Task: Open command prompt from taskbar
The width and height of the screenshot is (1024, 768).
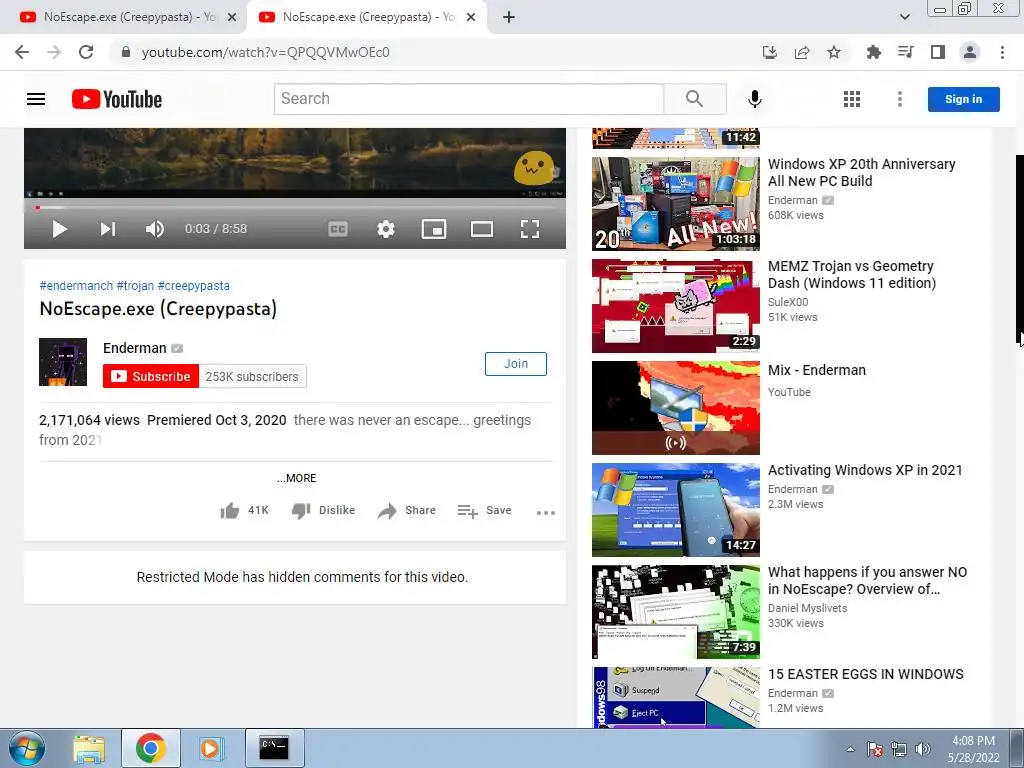Action: point(274,748)
